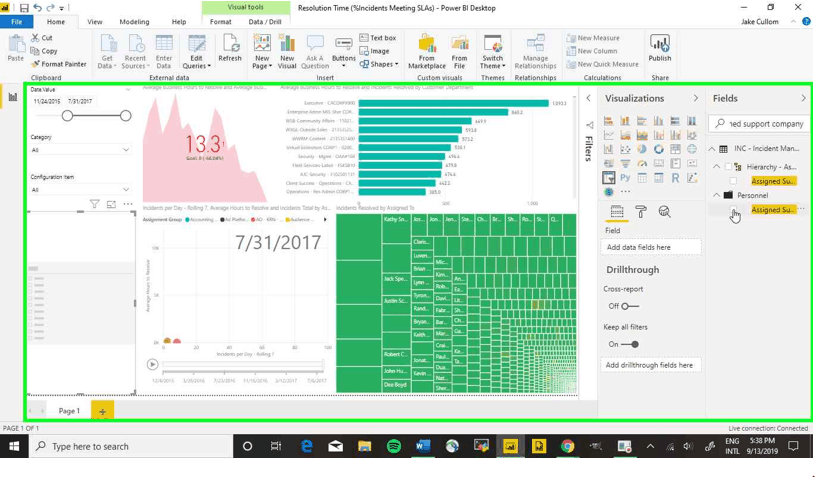Screen dimensions: 815x477
Task: Check the Hierarchy field checkbox
Action: (728, 167)
